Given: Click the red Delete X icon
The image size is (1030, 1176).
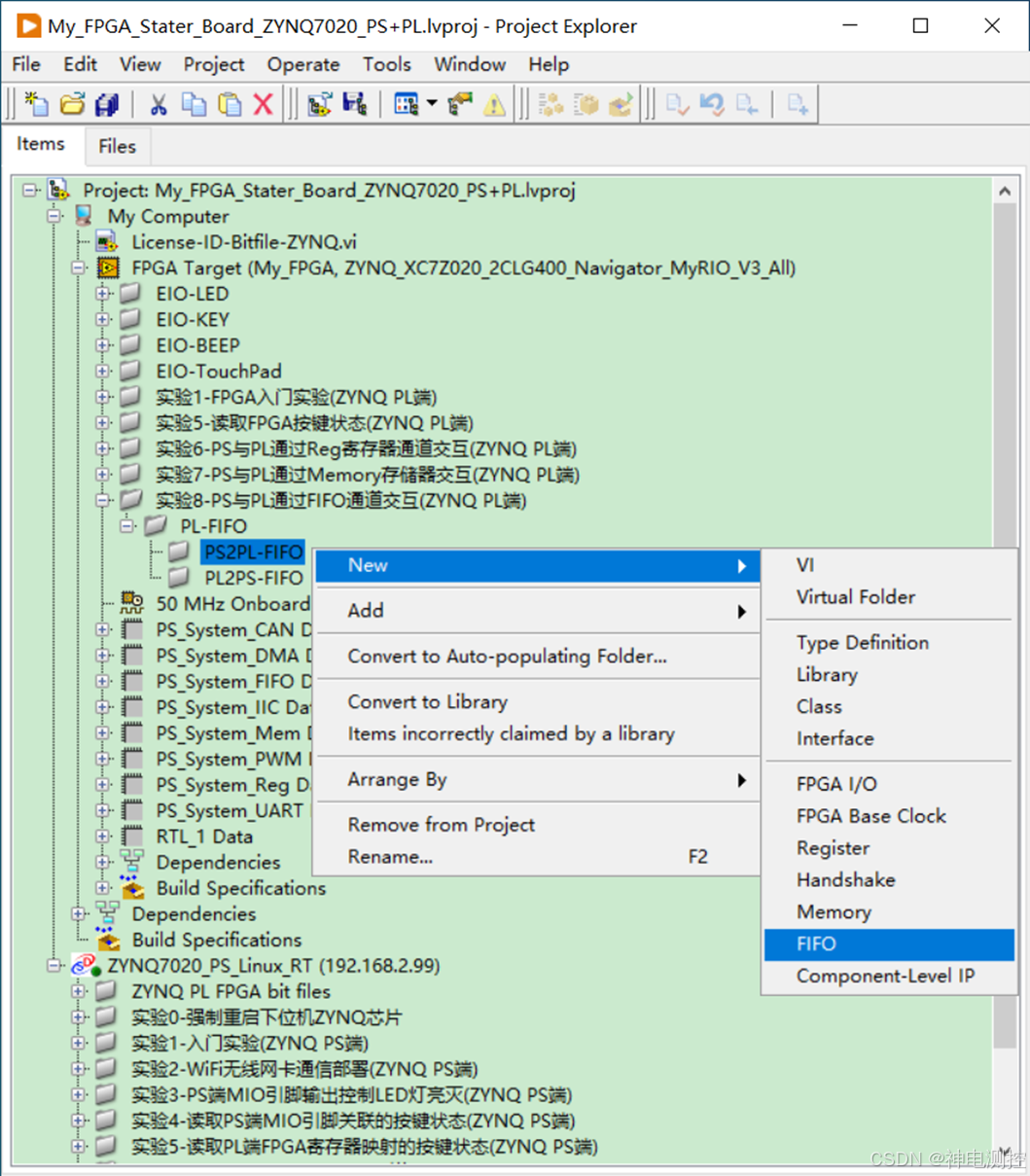Looking at the screenshot, I should pos(264,104).
